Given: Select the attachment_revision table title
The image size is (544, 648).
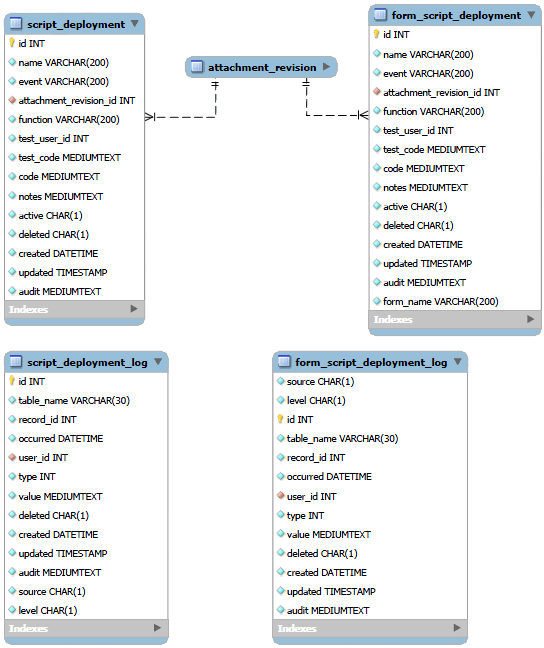Looking at the screenshot, I should click(262, 67).
